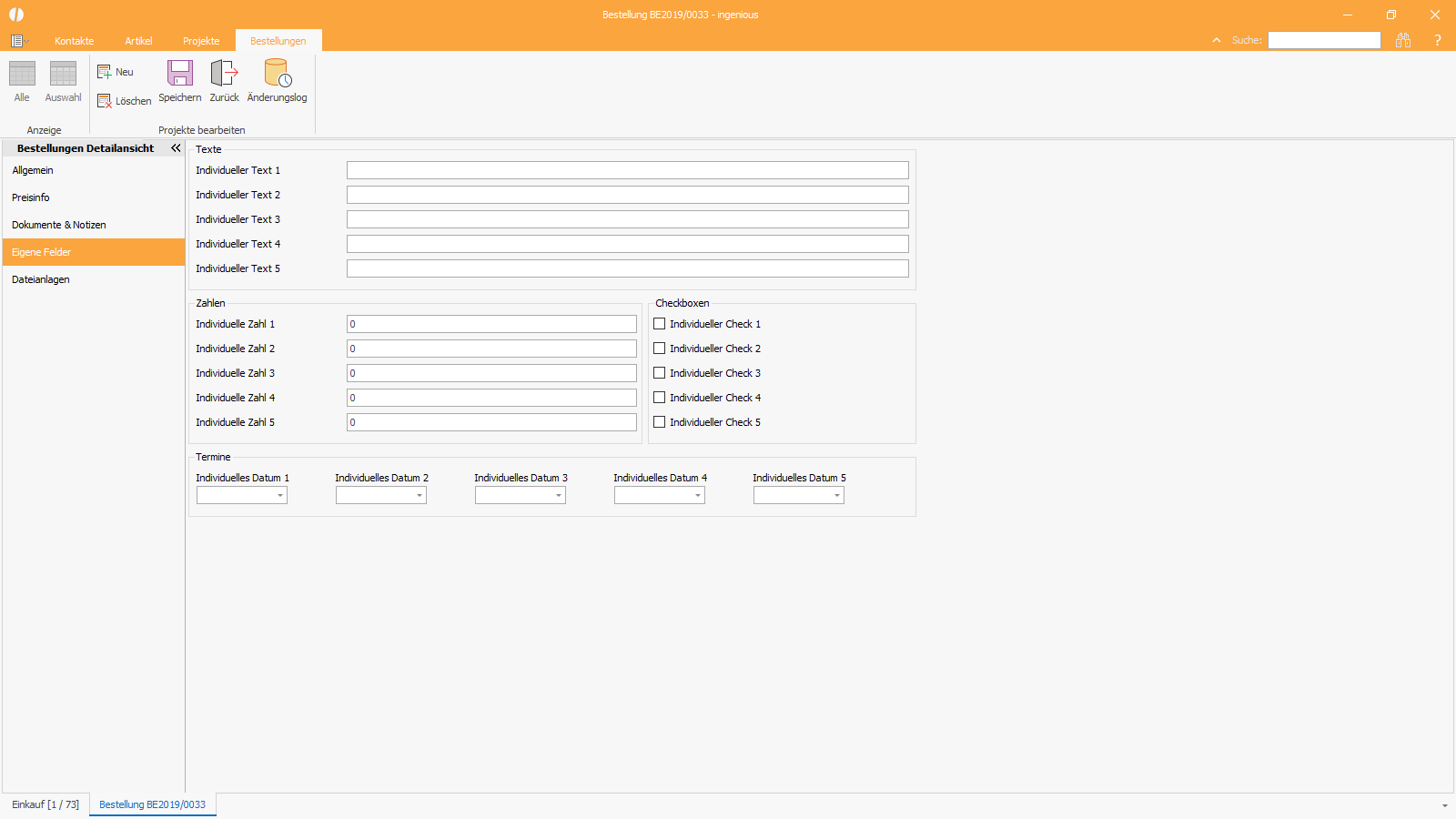Screen dimensions: 1456x819
Task: Delete order with Löschen
Action: pos(124,101)
